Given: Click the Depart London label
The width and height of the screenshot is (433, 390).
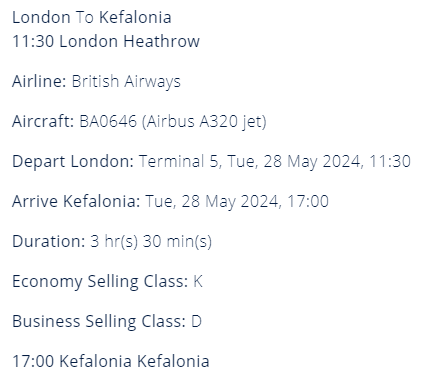Looking at the screenshot, I should pos(73,162).
